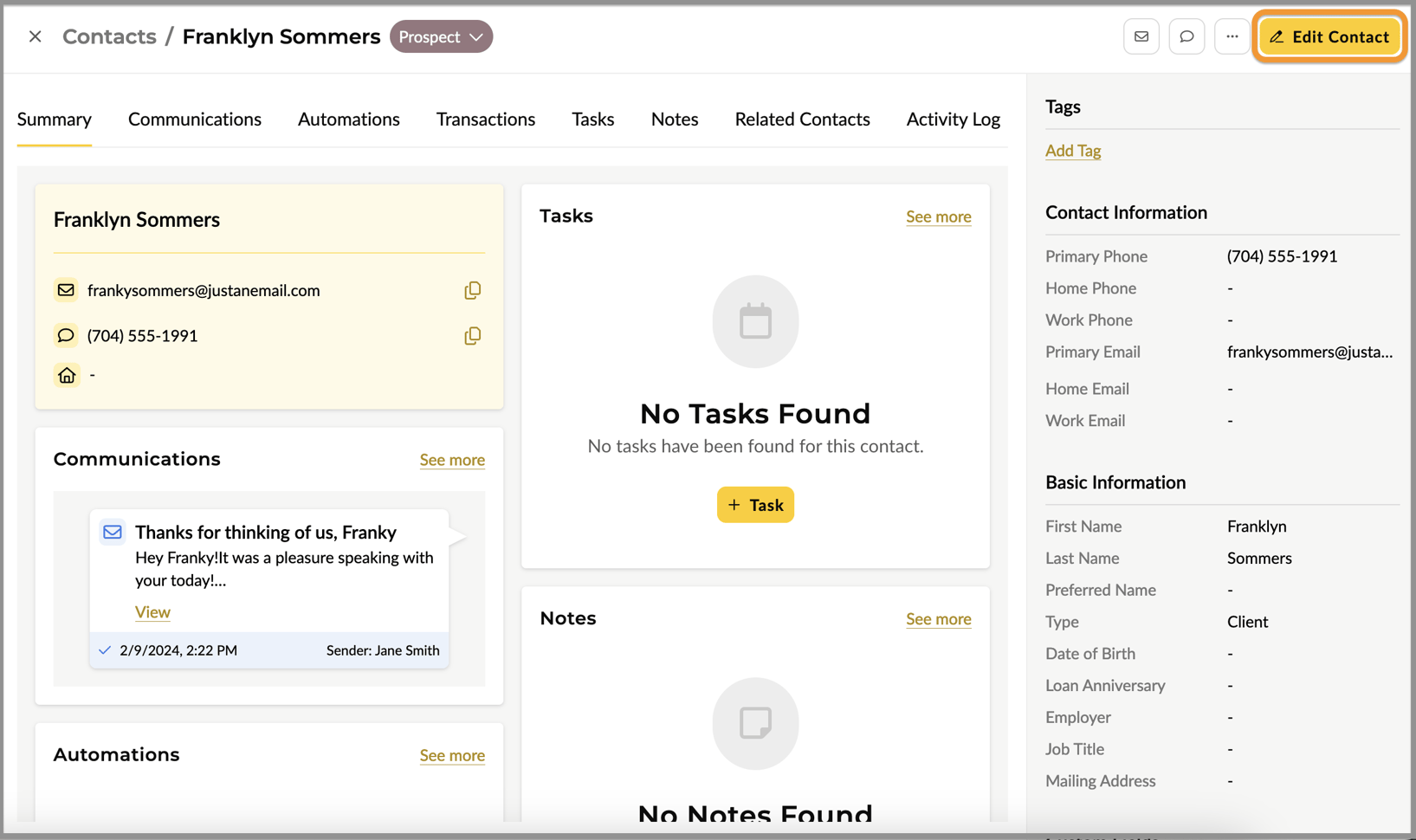Screen dimensions: 1416x840
Task: Expand the Prospect status dropdown
Action: click(441, 37)
